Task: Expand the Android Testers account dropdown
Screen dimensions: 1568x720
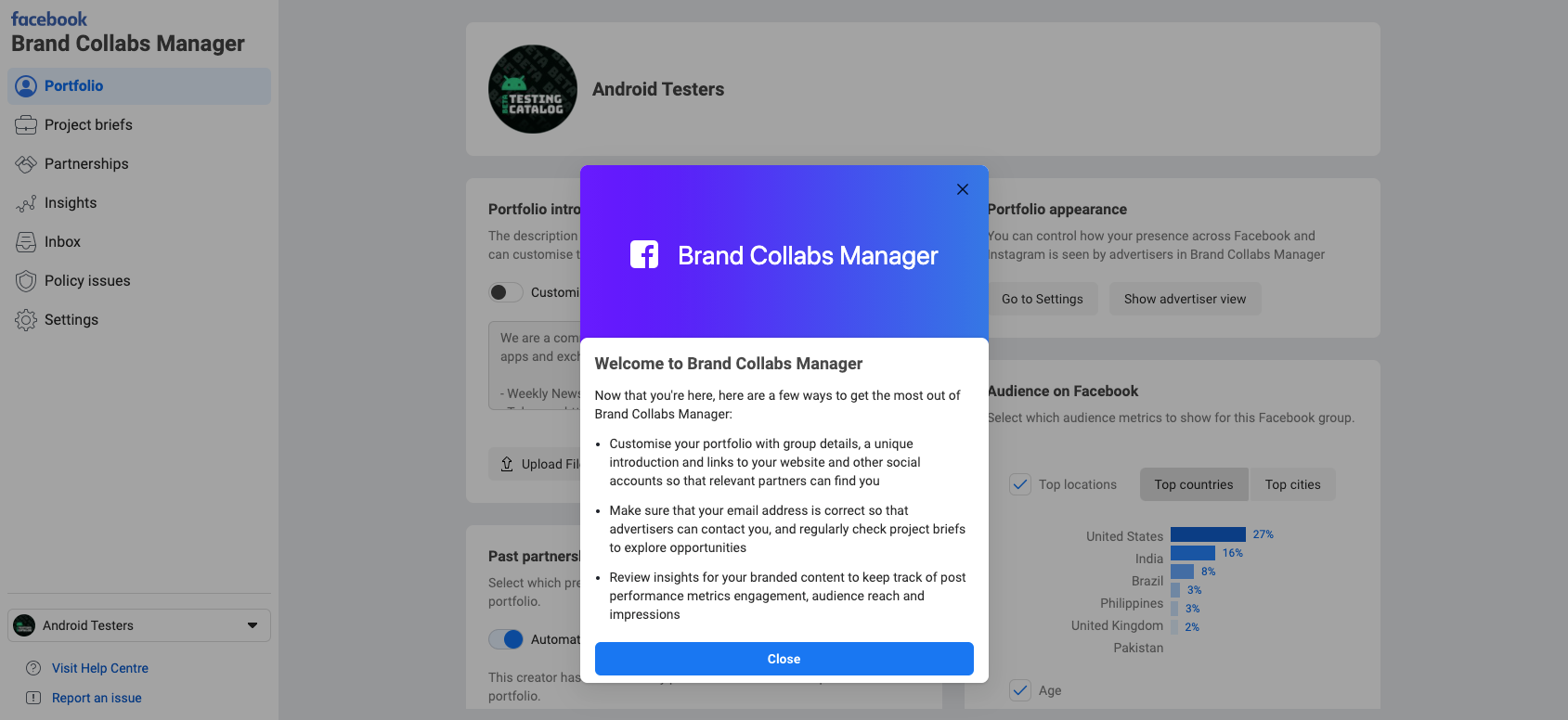Action: coord(139,625)
